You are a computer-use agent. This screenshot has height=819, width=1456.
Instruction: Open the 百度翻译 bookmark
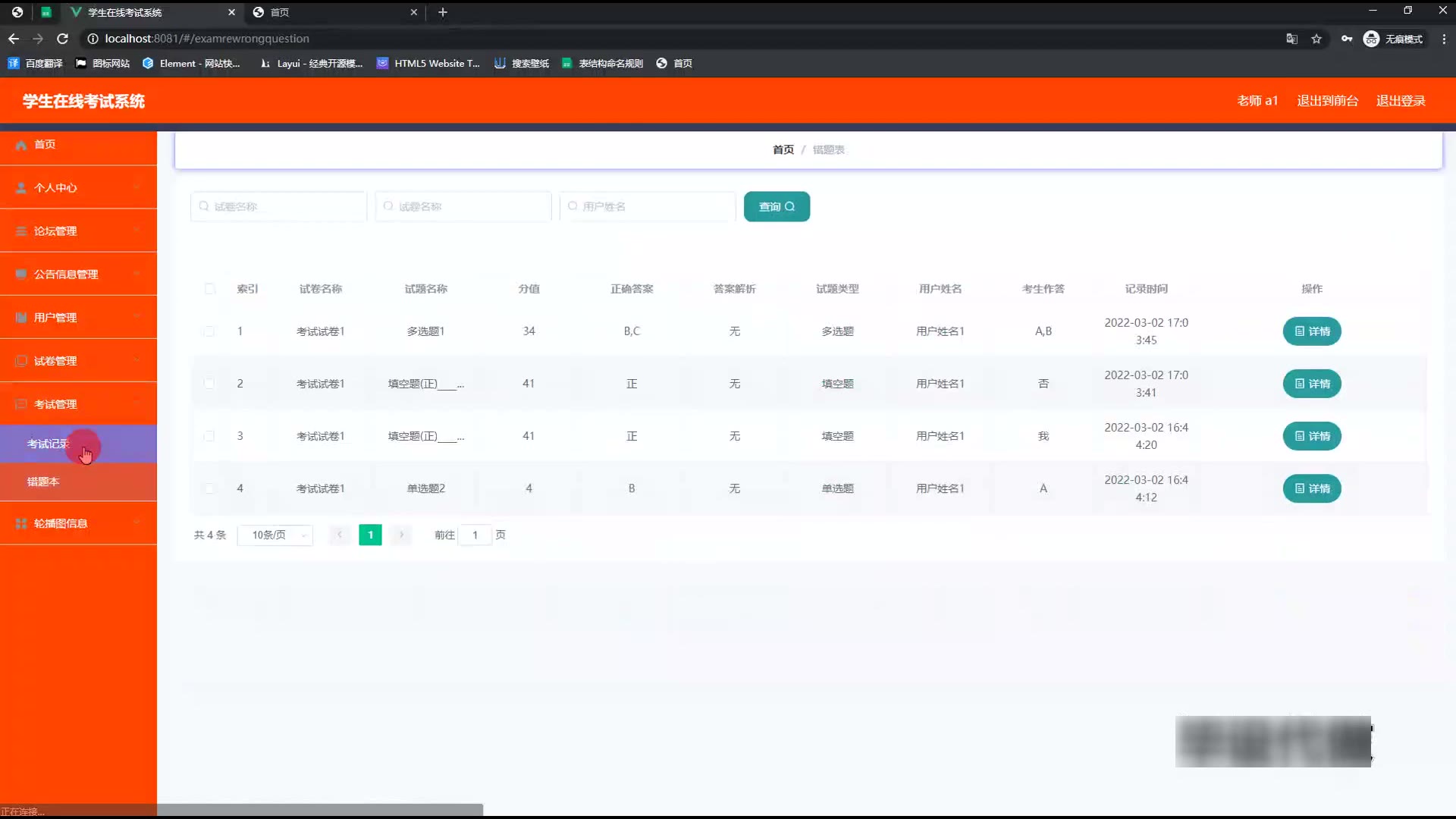tap(35, 64)
